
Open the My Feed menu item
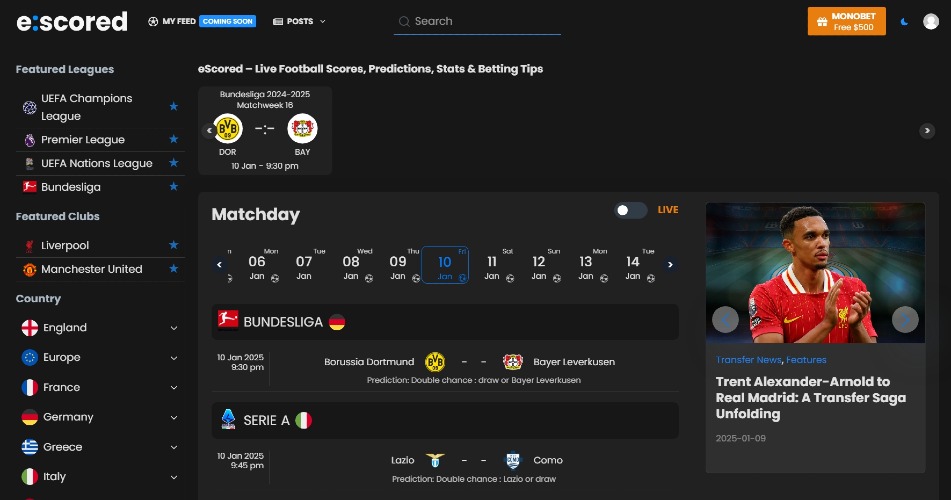pyautogui.click(x=172, y=21)
